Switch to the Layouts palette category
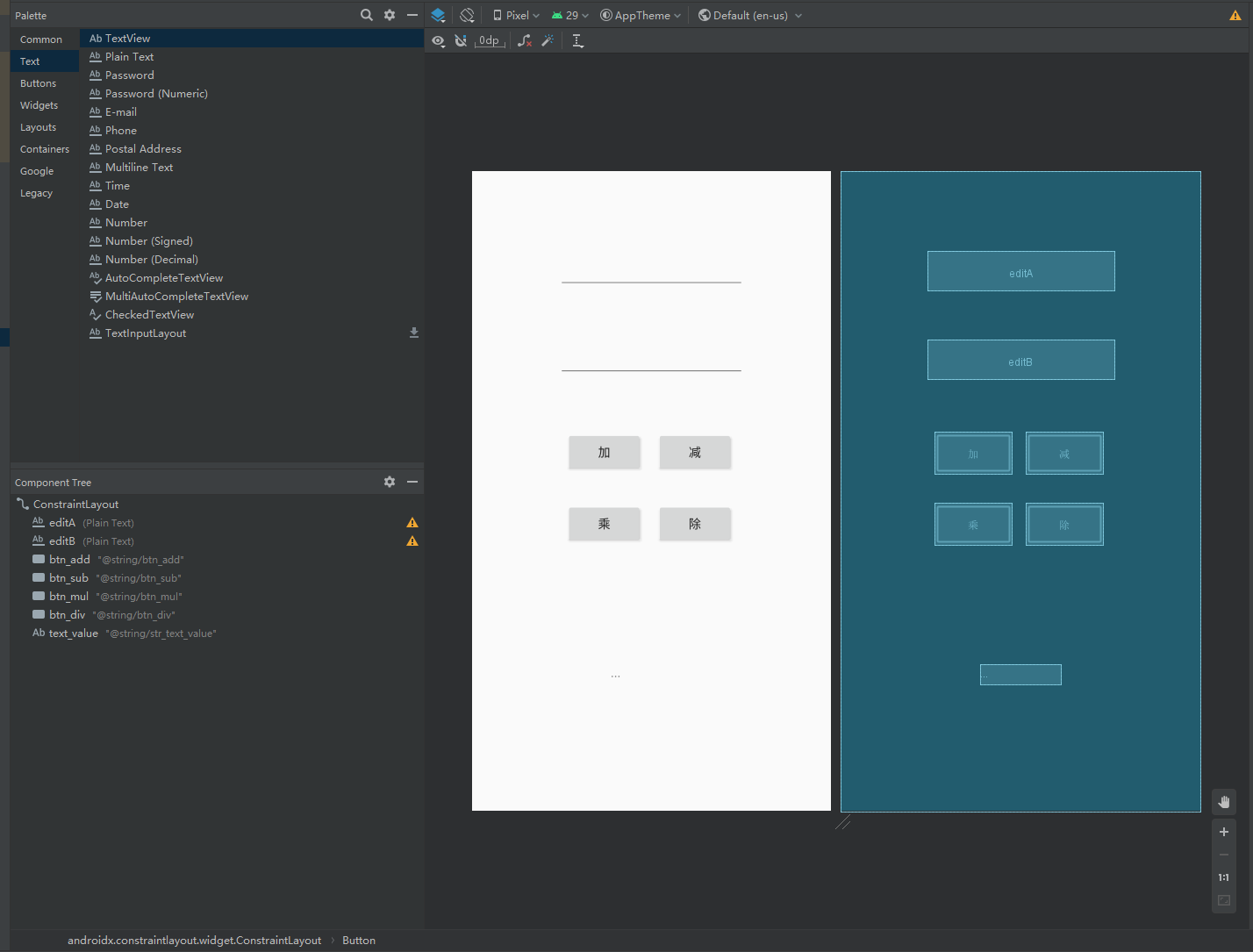The height and width of the screenshot is (952, 1253). [39, 127]
